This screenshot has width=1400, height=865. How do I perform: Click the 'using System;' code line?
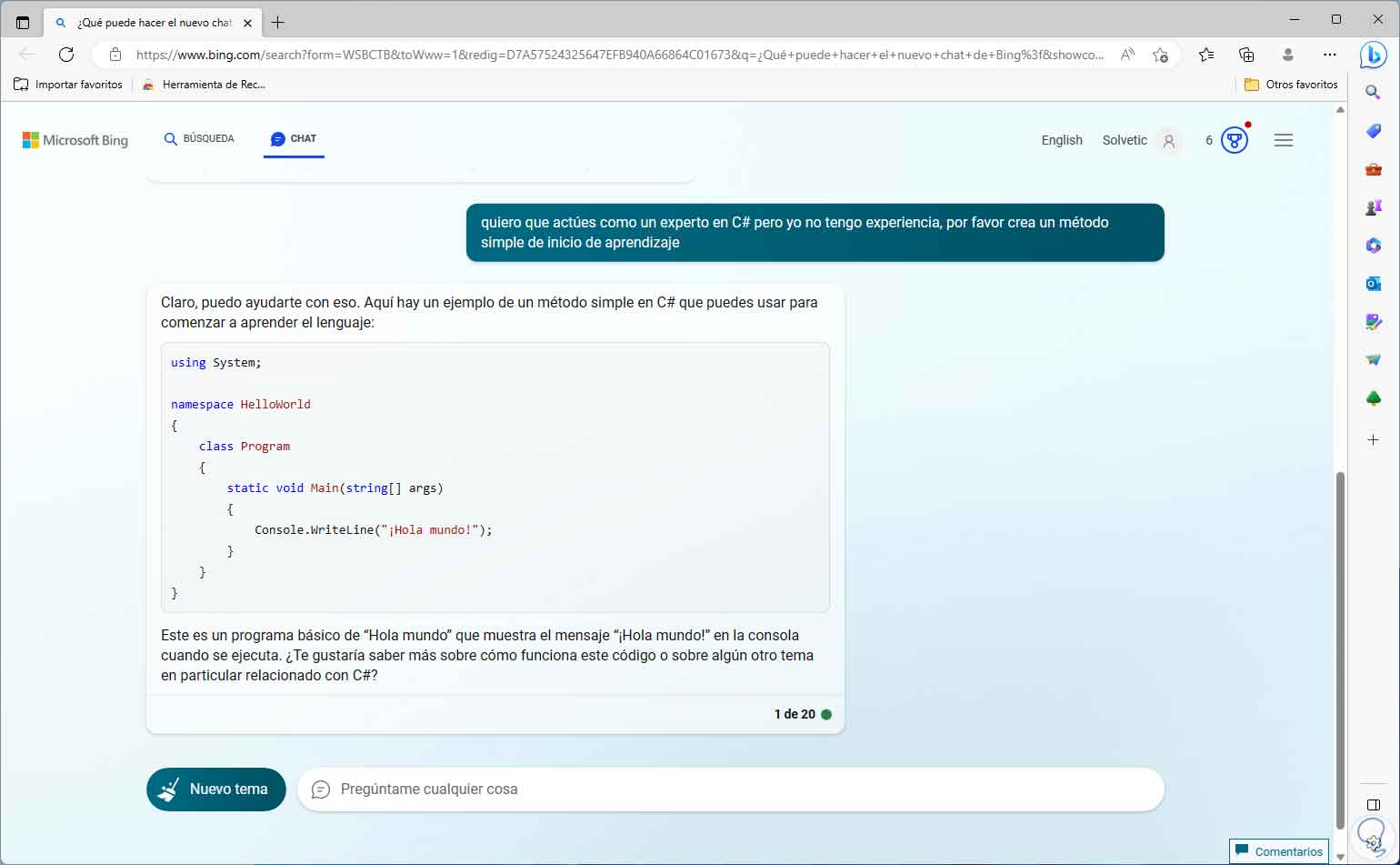coord(216,362)
